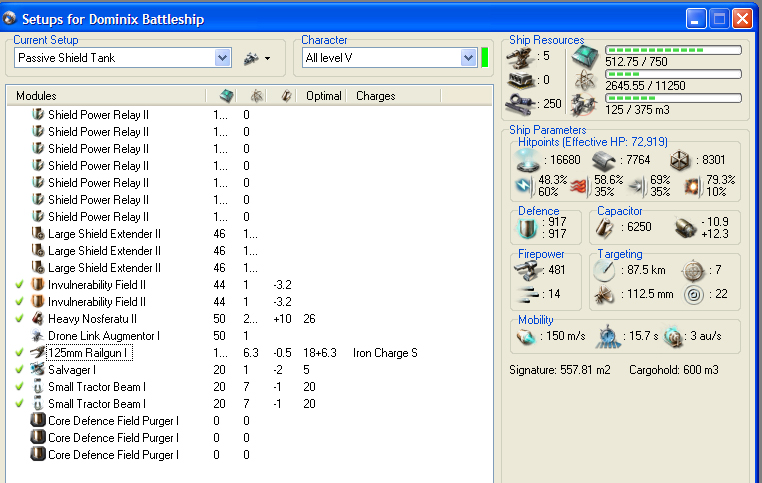The height and width of the screenshot is (483, 762).
Task: Click the Drone Link Augmentor I module icon
Action: point(38,336)
